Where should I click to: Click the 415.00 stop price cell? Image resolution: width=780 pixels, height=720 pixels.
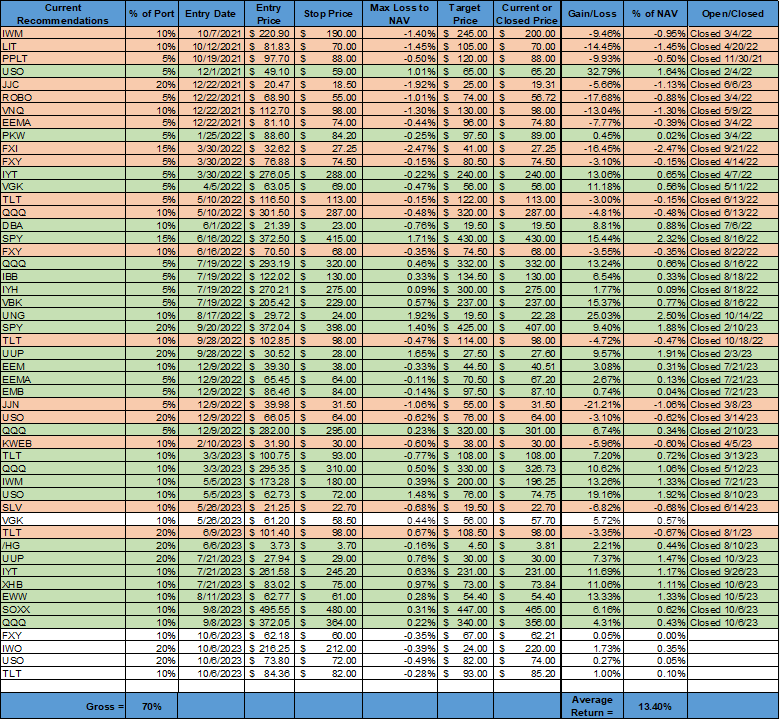[328, 238]
